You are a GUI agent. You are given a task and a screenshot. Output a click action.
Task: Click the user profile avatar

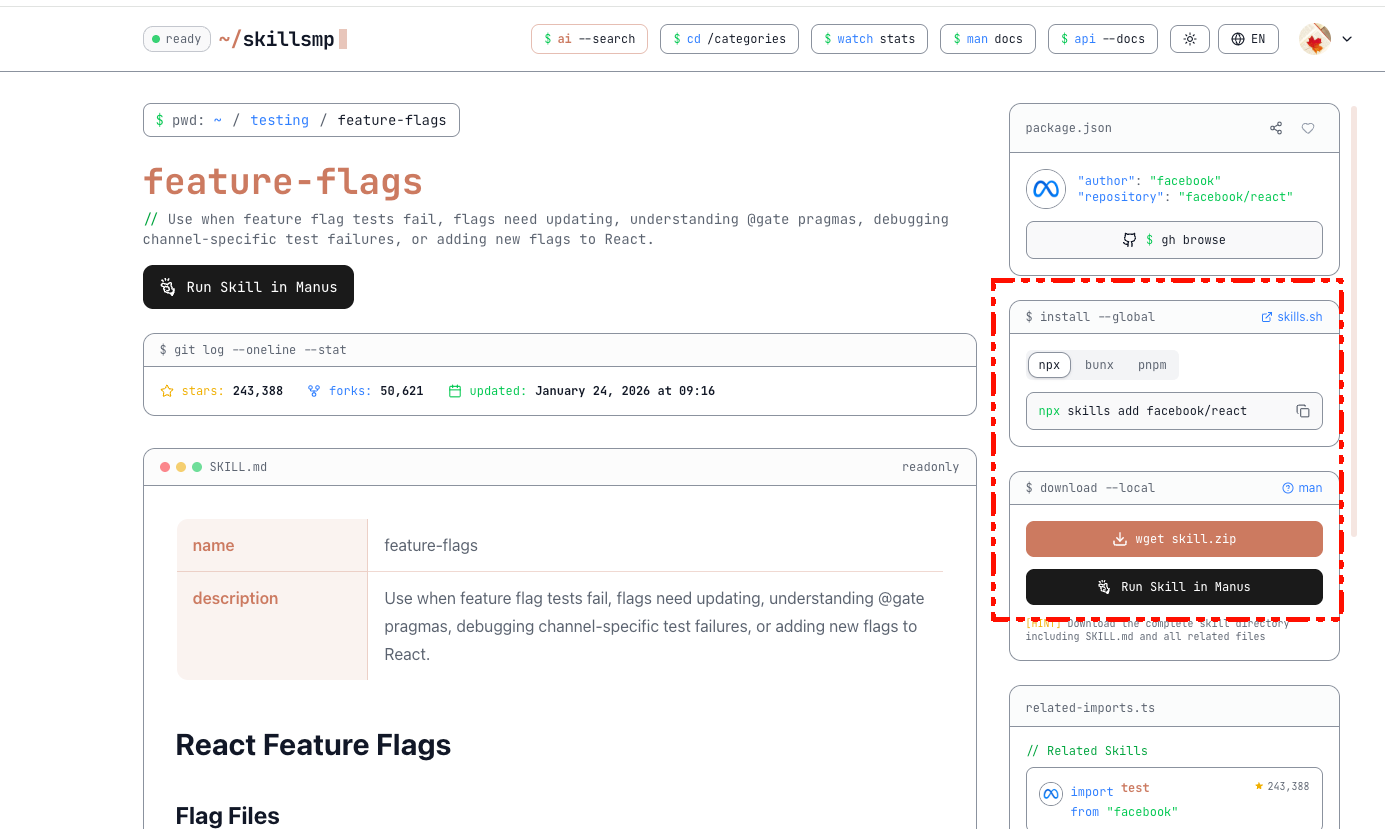click(1314, 39)
